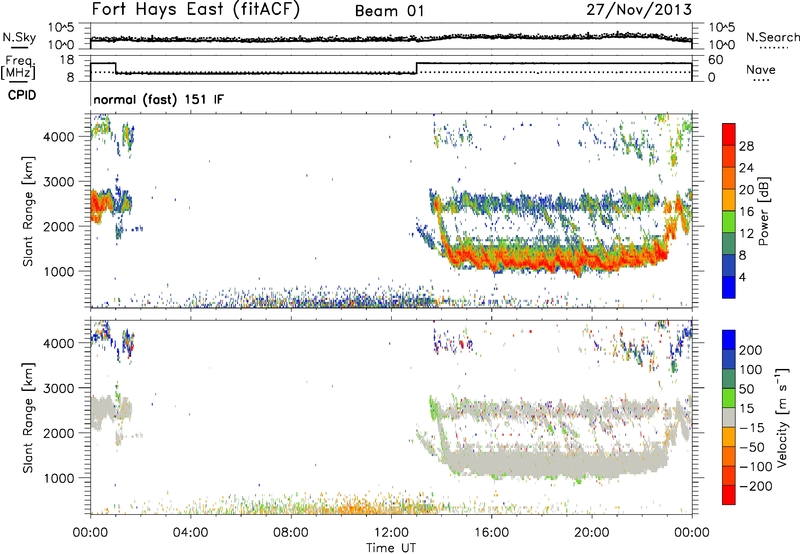Click the '200' tick on the Velocity scale

[x=751, y=350]
